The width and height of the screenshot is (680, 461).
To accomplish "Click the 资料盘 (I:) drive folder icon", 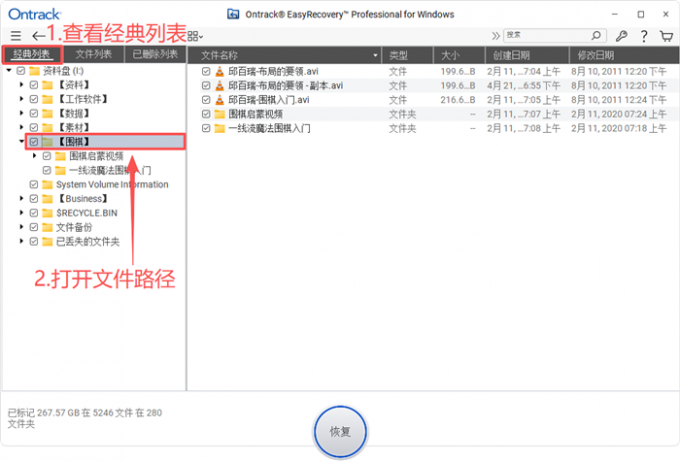I will (x=34, y=71).
